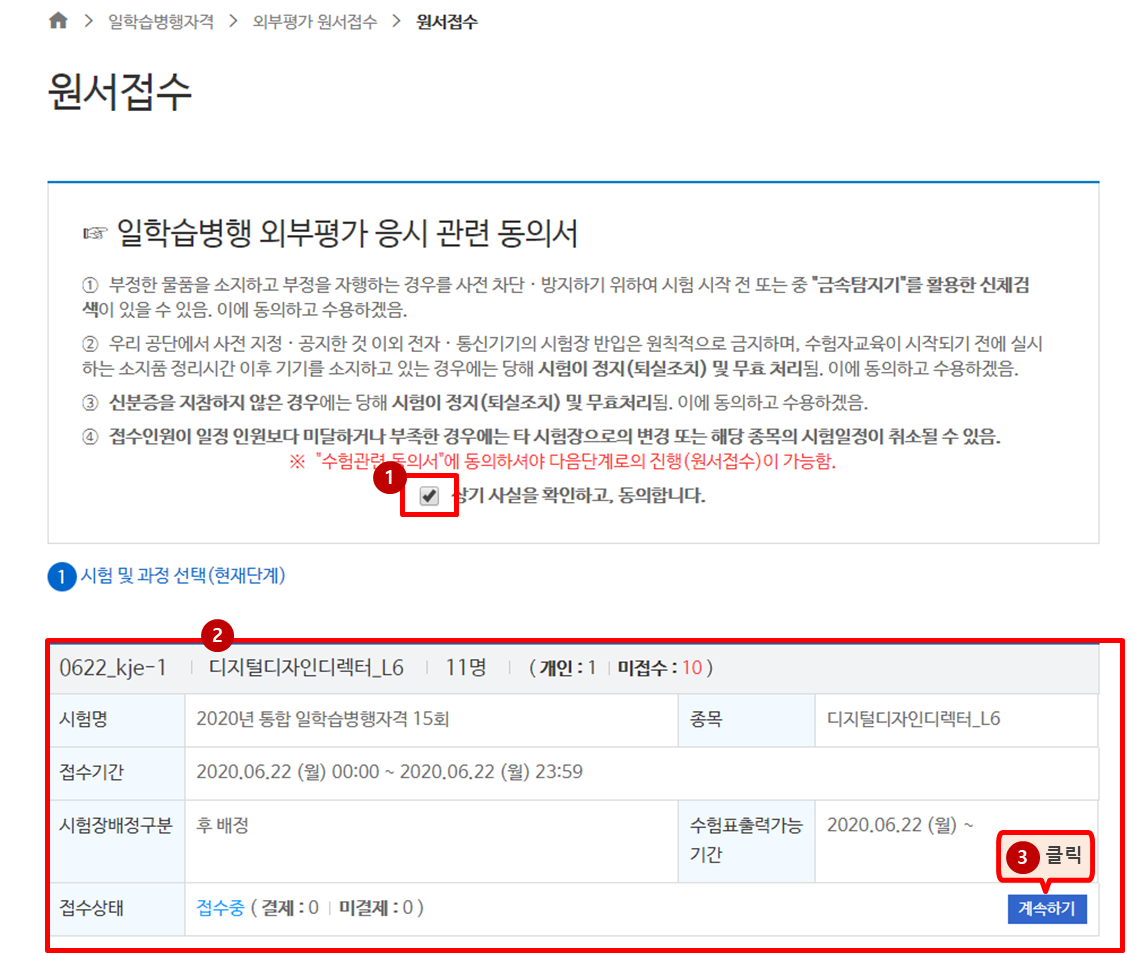Click the pointing hand icon beside 동의서 title

pyautogui.click(x=95, y=234)
